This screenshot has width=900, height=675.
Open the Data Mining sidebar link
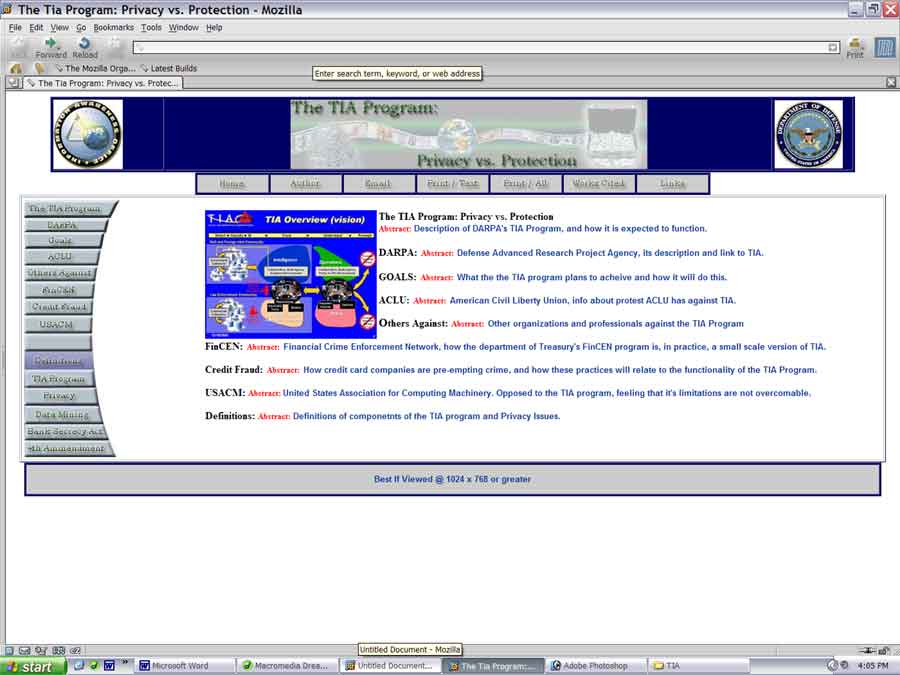pos(63,414)
